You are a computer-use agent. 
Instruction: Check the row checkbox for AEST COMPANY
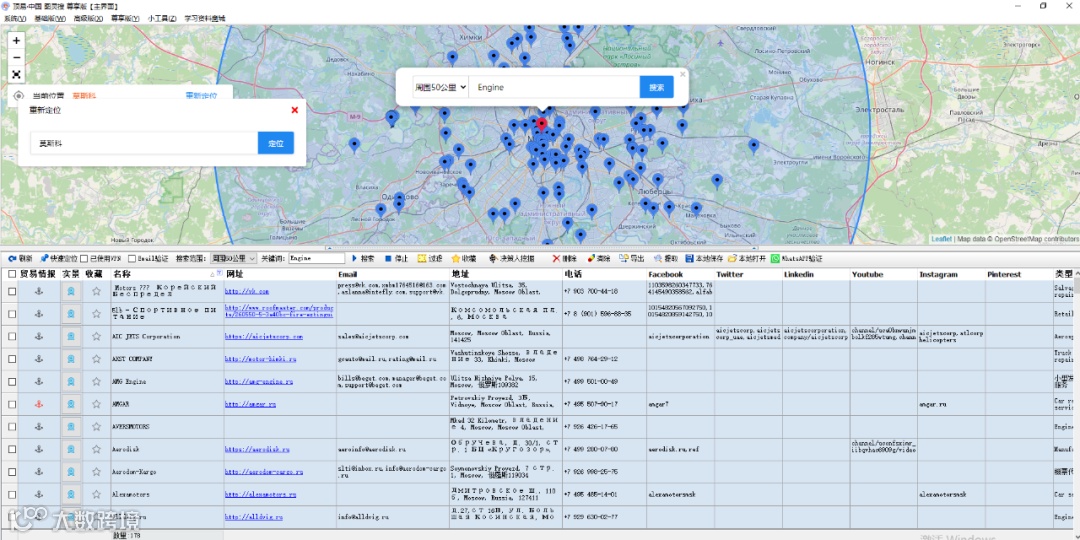pos(12,359)
